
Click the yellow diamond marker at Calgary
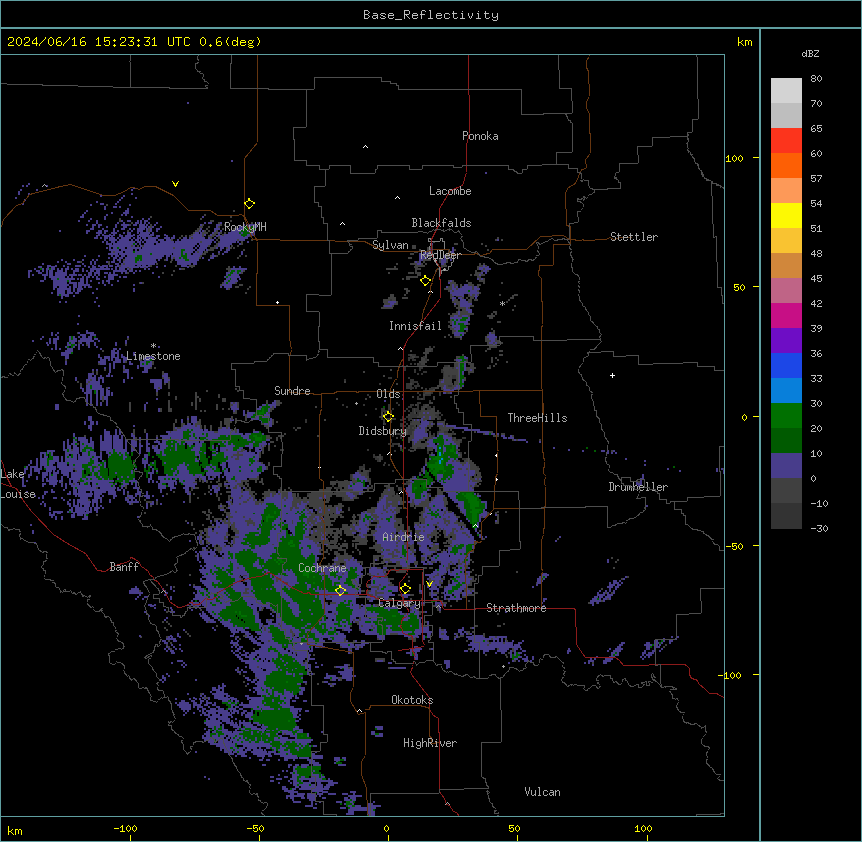(405, 589)
